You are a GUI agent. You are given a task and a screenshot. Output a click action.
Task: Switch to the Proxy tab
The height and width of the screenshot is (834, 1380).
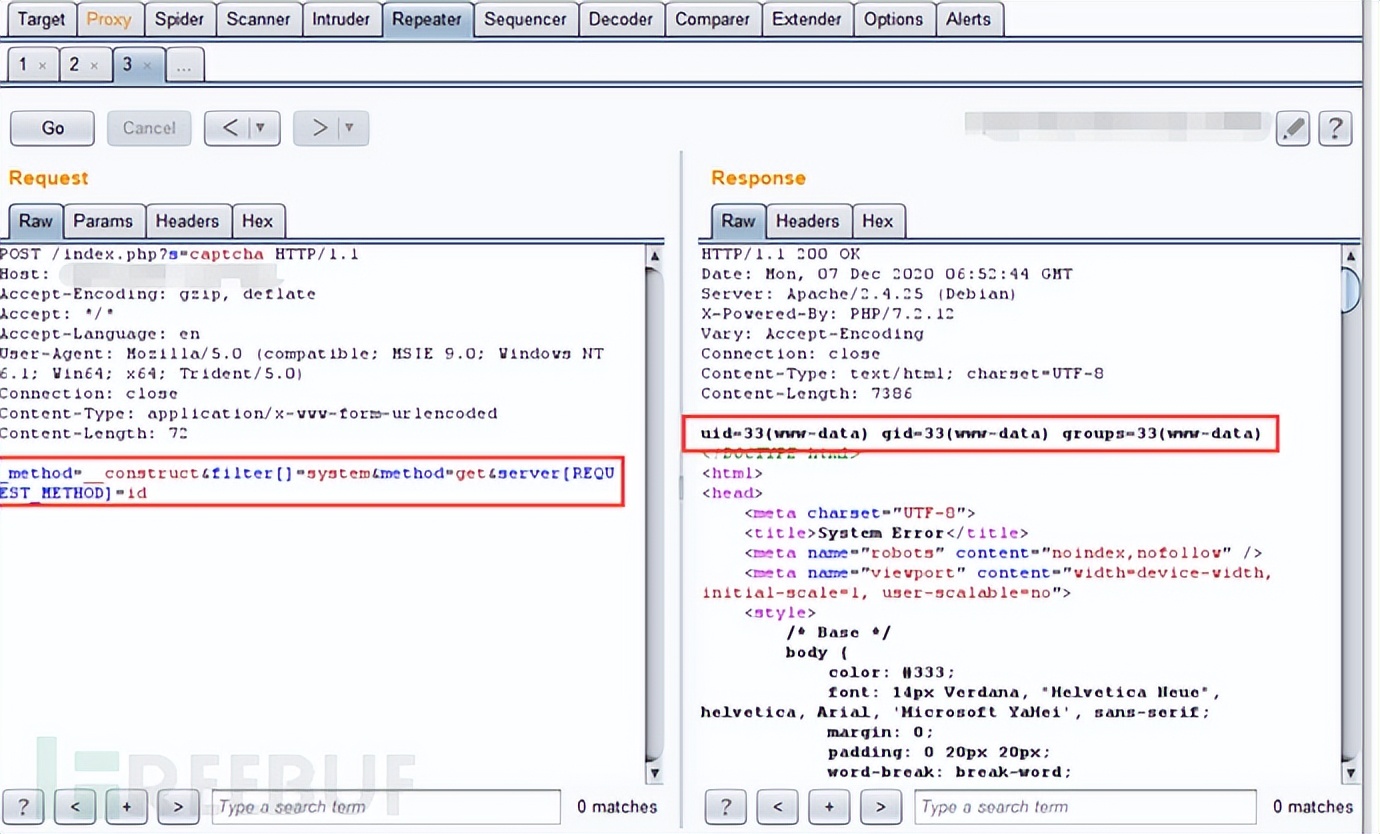tap(109, 19)
